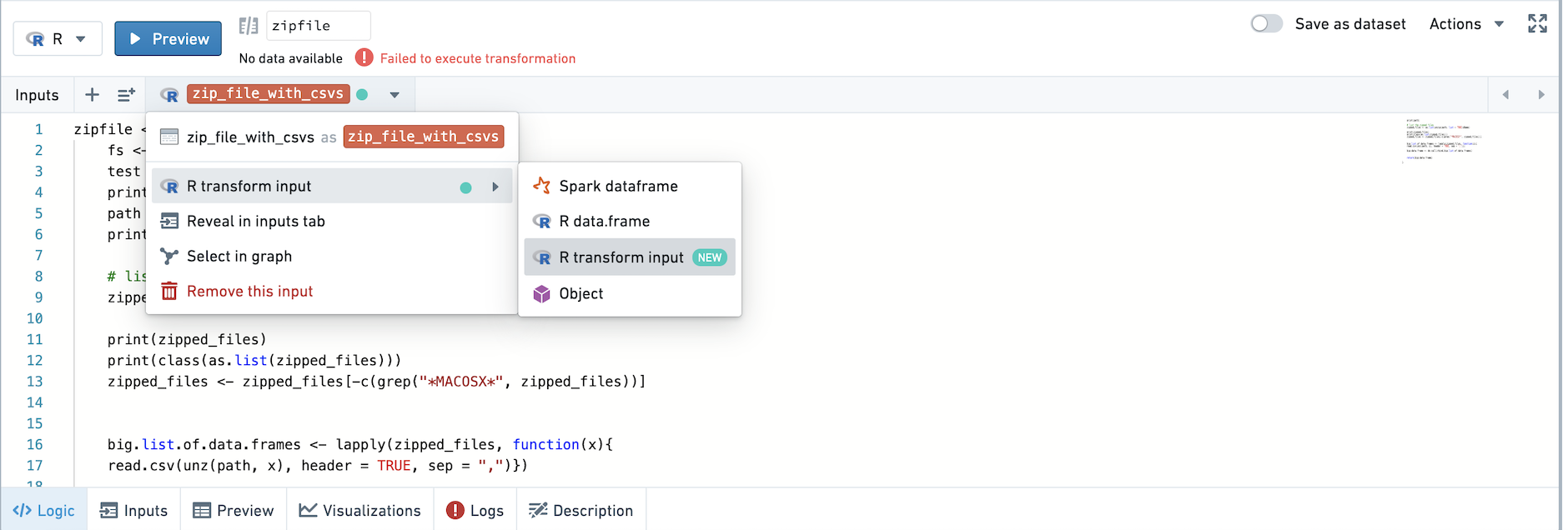Click the green dot on input chip tab
1568x530 pixels.
[x=362, y=94]
